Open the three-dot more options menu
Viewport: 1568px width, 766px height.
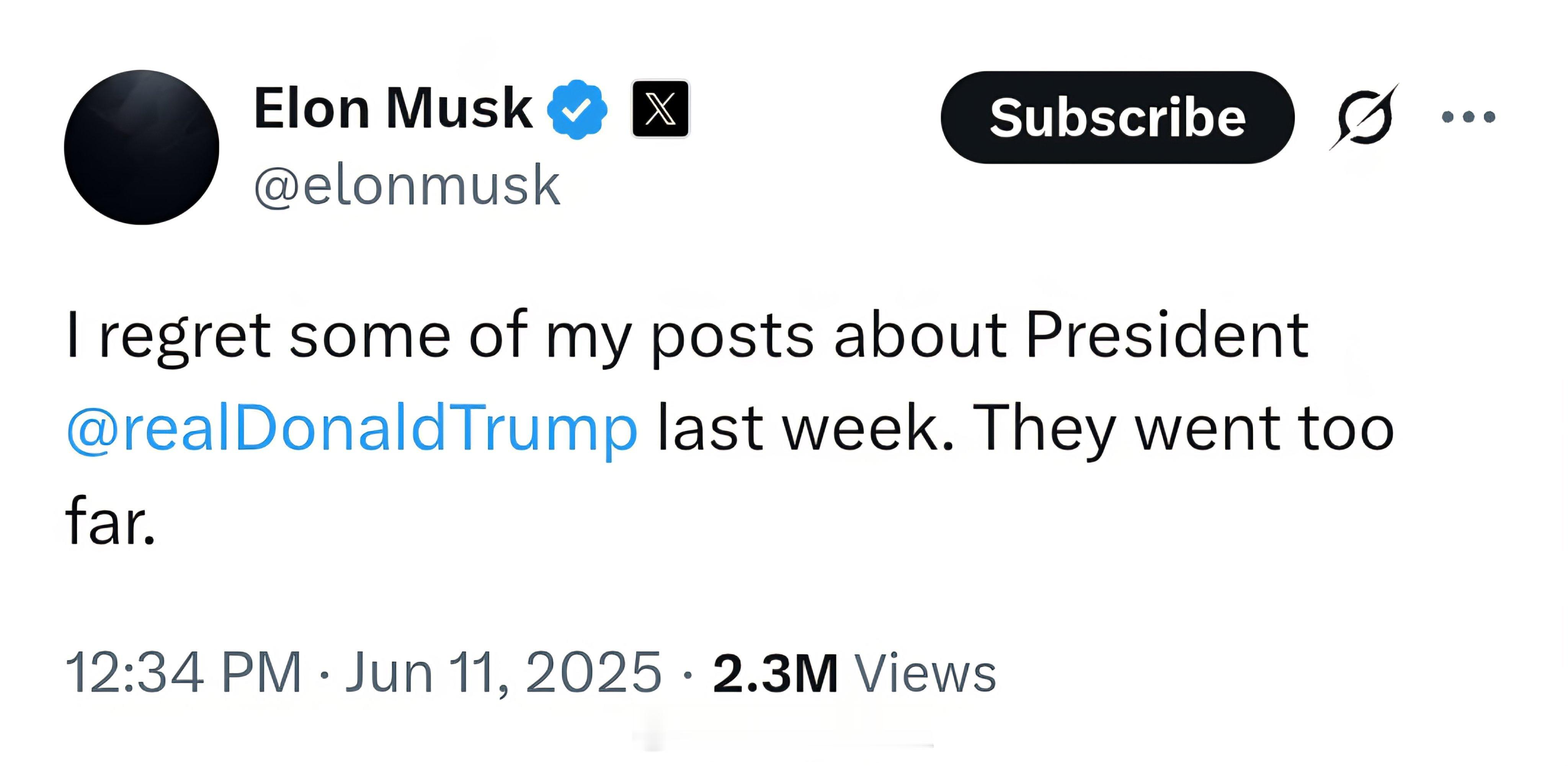tap(1468, 117)
